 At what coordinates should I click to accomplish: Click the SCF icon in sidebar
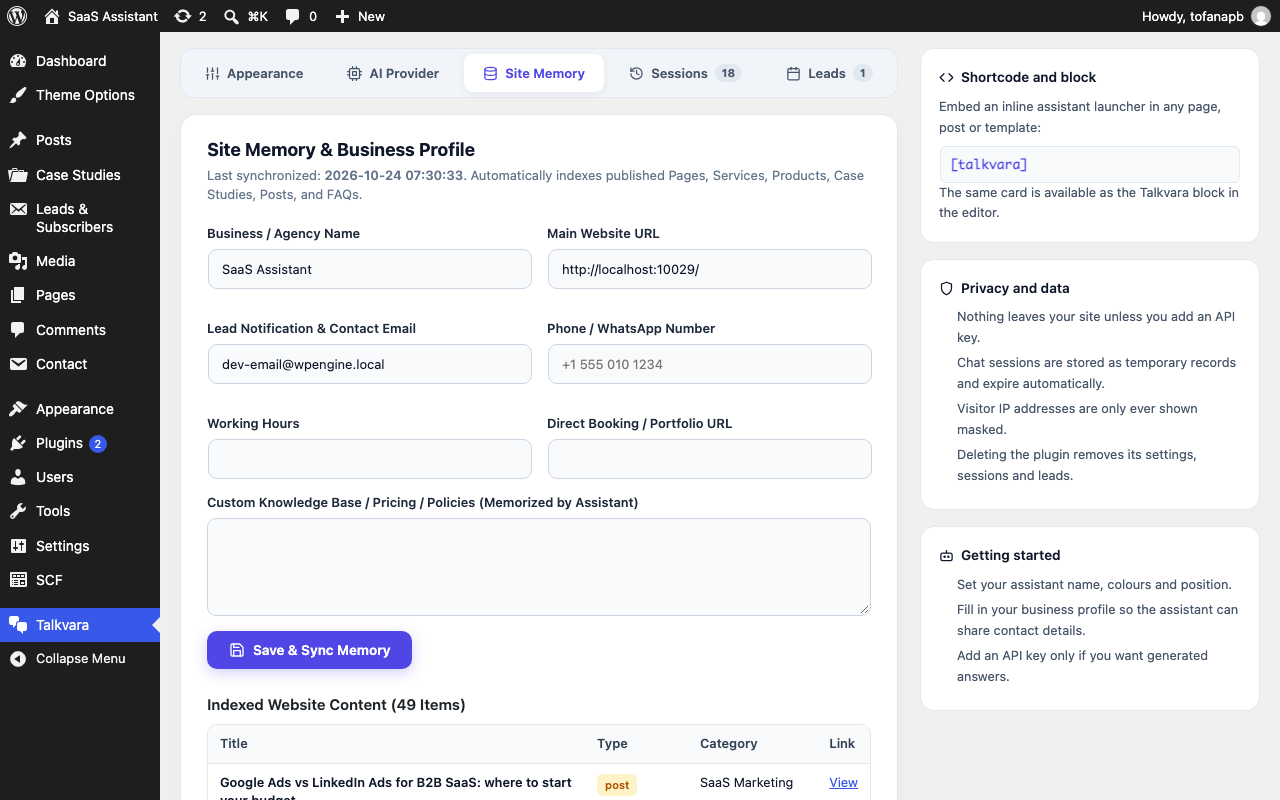tap(18, 580)
